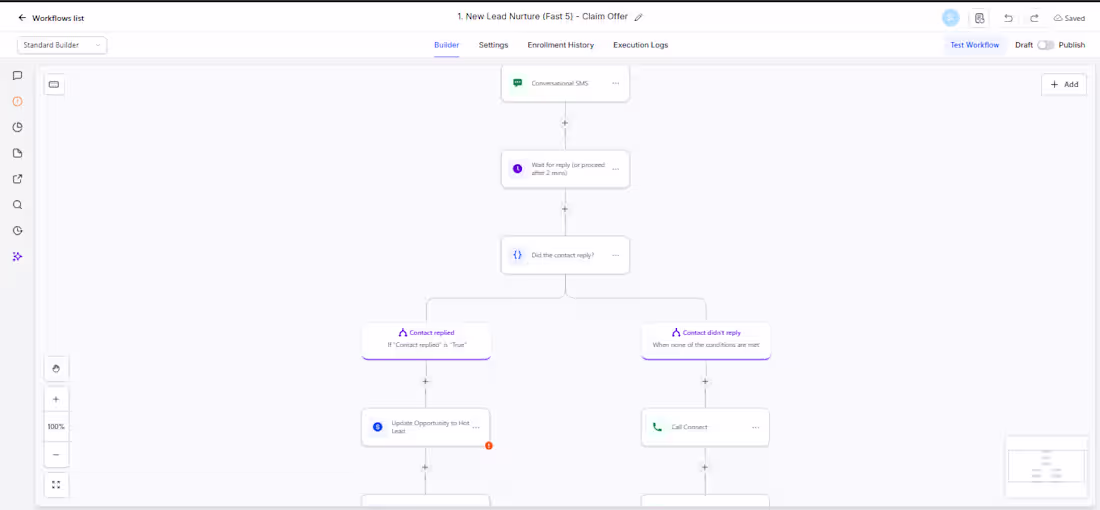
Task: Open the Enrollment History tab
Action: [x=561, y=45]
